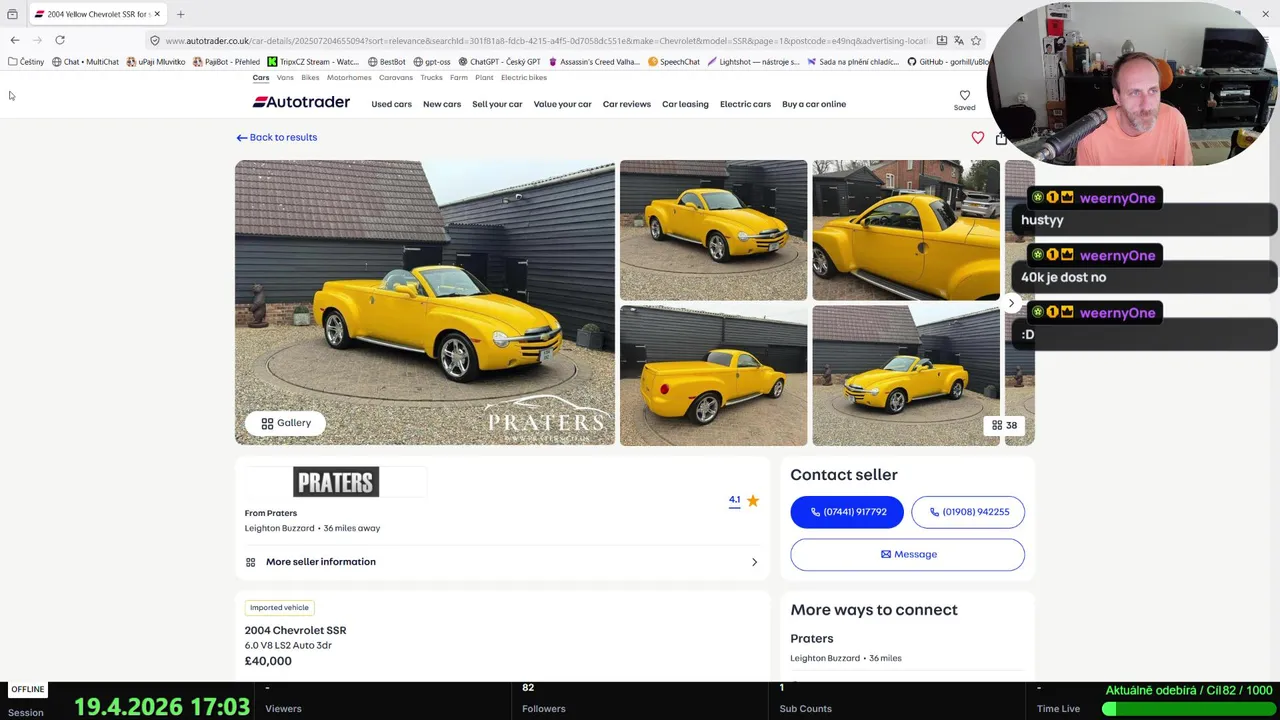This screenshot has width=1280, height=720.
Task: Click the Praters dealer logo
Action: coord(336,482)
